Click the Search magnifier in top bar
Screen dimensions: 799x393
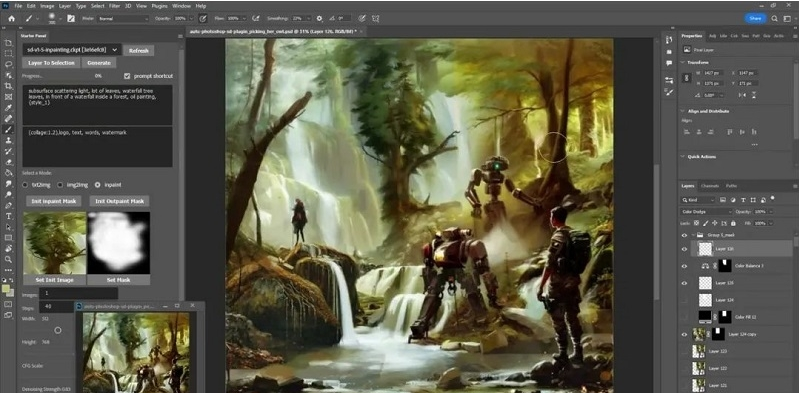point(774,18)
